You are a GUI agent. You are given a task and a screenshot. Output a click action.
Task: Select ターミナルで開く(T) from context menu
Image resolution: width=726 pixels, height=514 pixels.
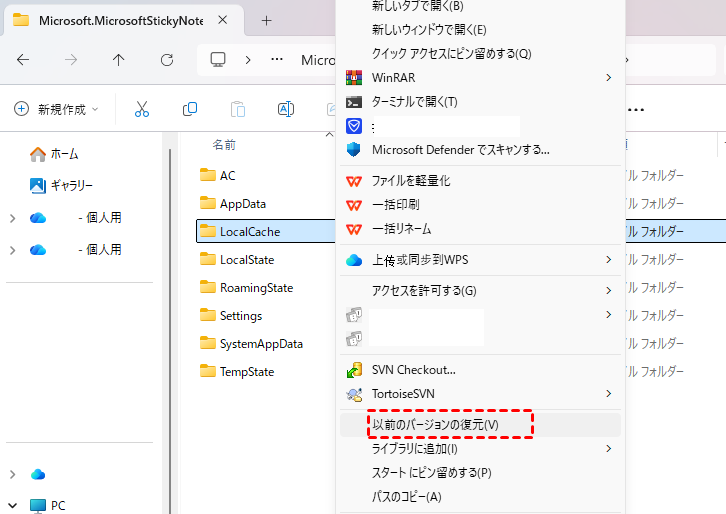pos(414,101)
